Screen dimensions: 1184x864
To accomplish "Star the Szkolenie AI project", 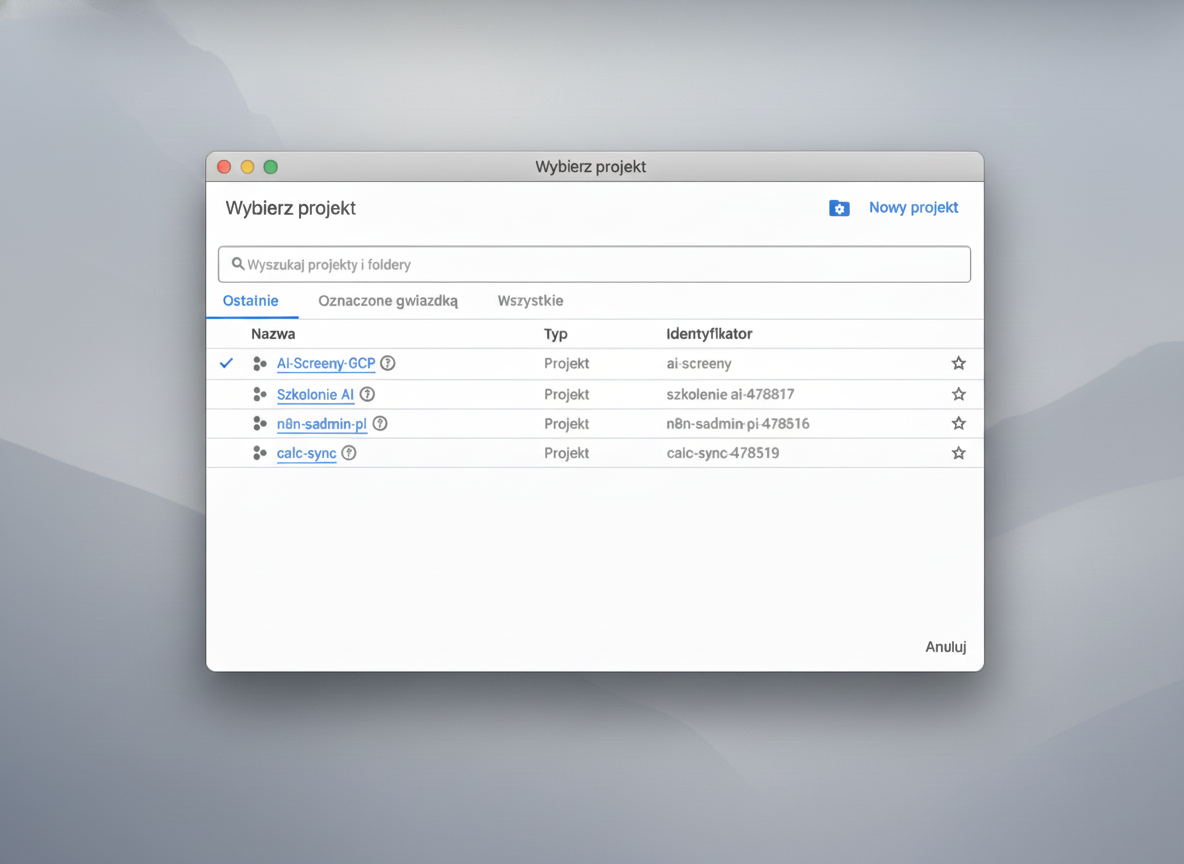I will click(x=958, y=394).
